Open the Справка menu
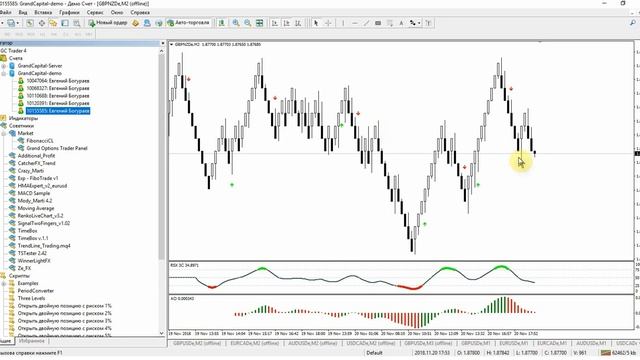The image size is (640, 360). [x=140, y=12]
